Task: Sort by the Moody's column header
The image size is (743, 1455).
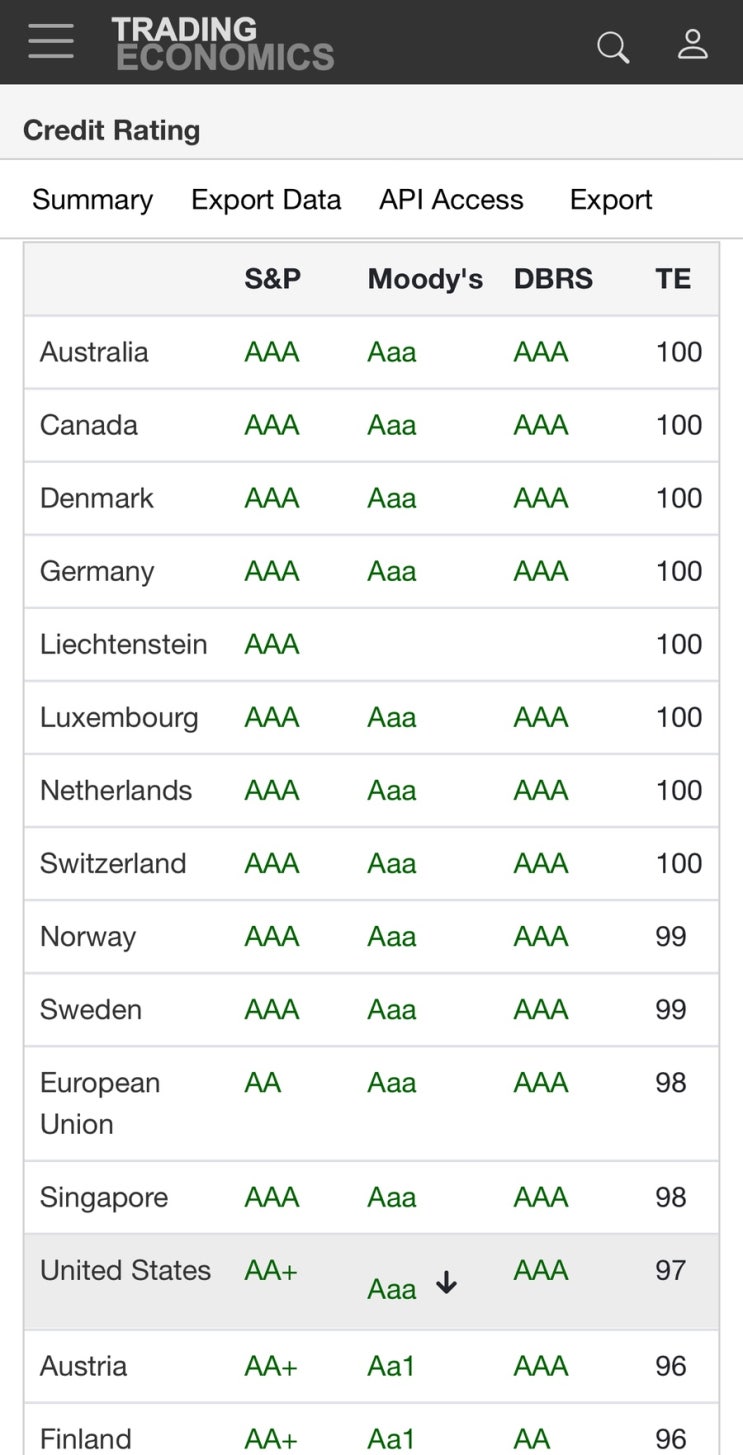Action: 425,279
